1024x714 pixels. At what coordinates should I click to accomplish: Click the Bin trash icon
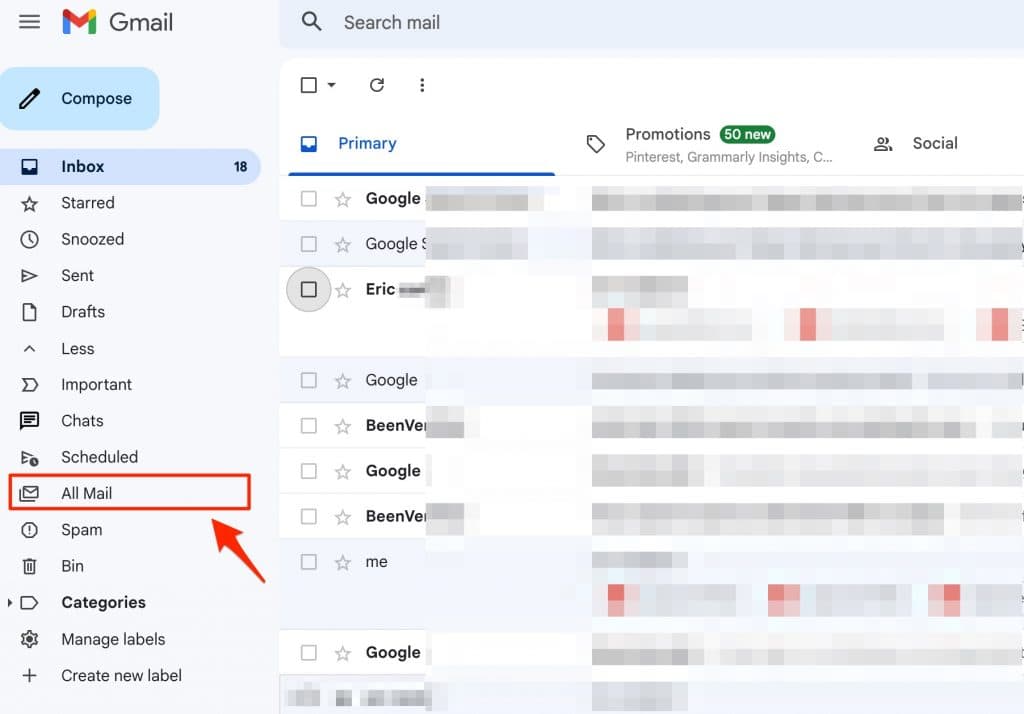pyautogui.click(x=29, y=566)
